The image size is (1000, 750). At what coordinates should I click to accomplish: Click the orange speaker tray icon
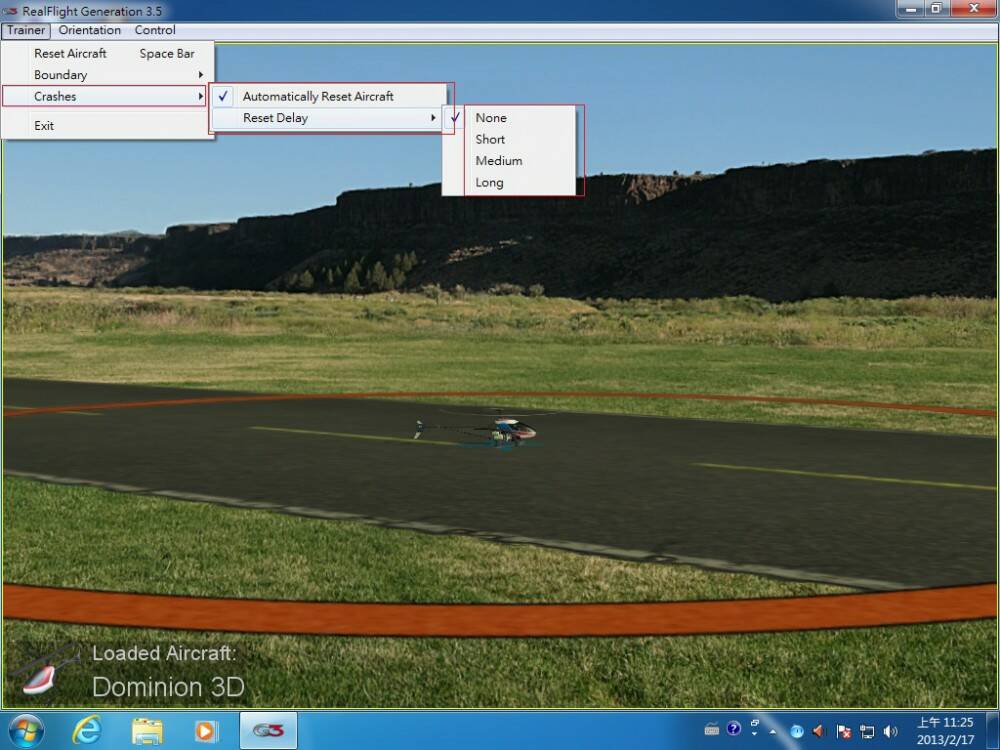point(818,732)
